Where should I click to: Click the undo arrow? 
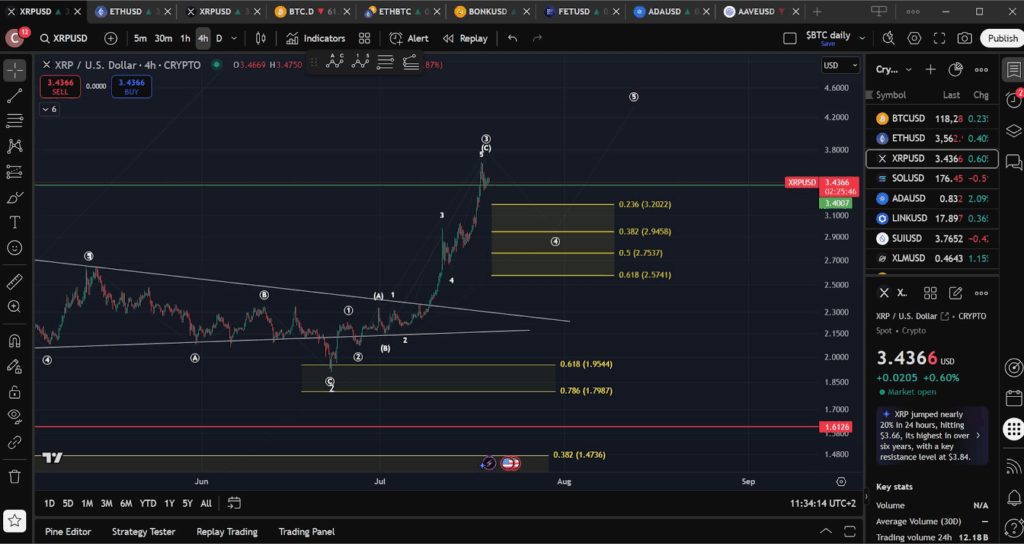pyautogui.click(x=513, y=39)
